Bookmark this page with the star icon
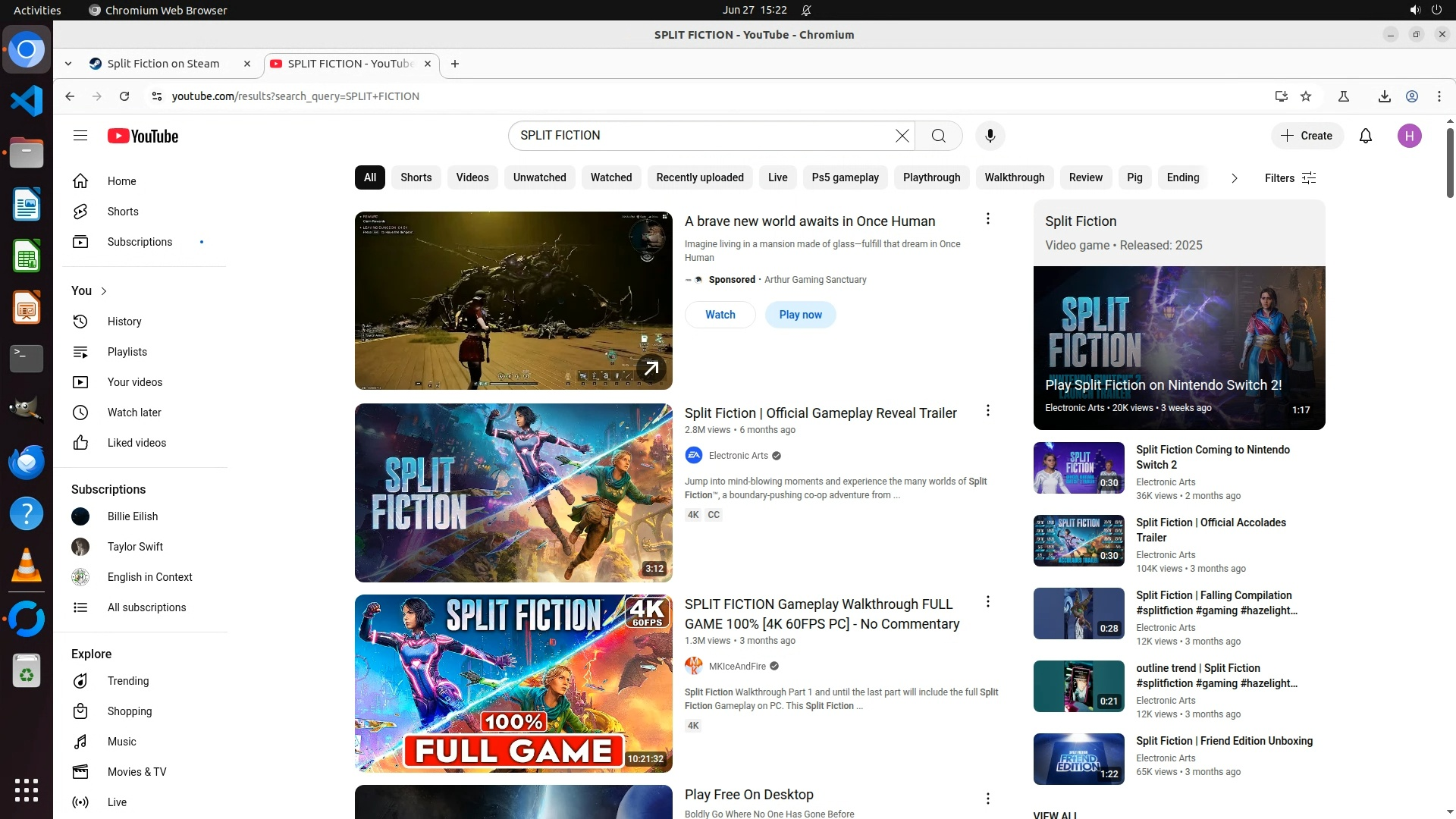This screenshot has height=819, width=1456. pos(1306,96)
